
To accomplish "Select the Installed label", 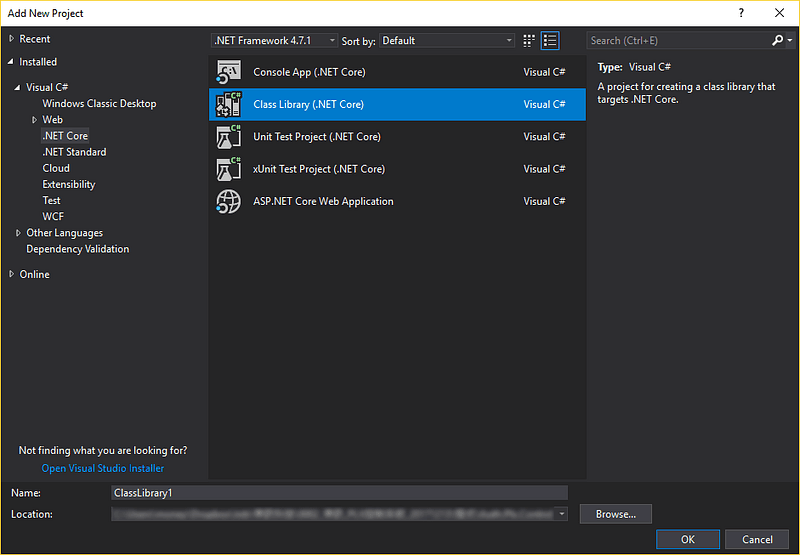I will 38,62.
